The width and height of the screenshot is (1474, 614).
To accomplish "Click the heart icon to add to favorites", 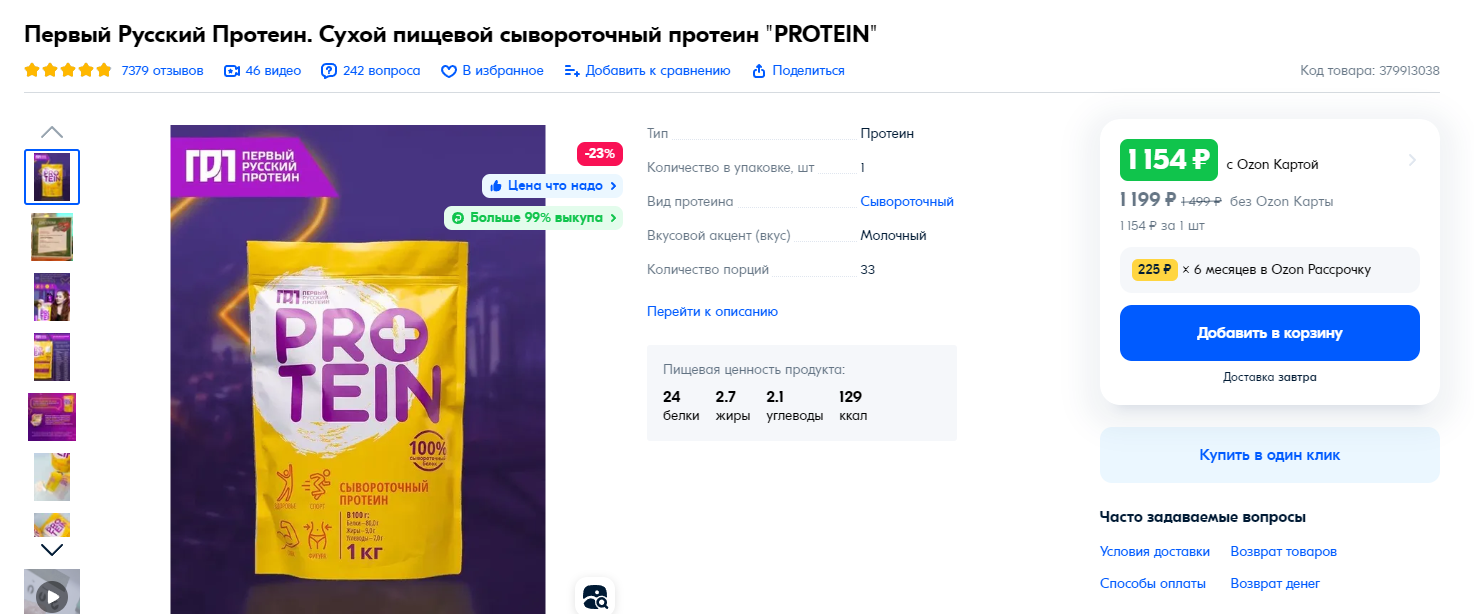I will 449,71.
